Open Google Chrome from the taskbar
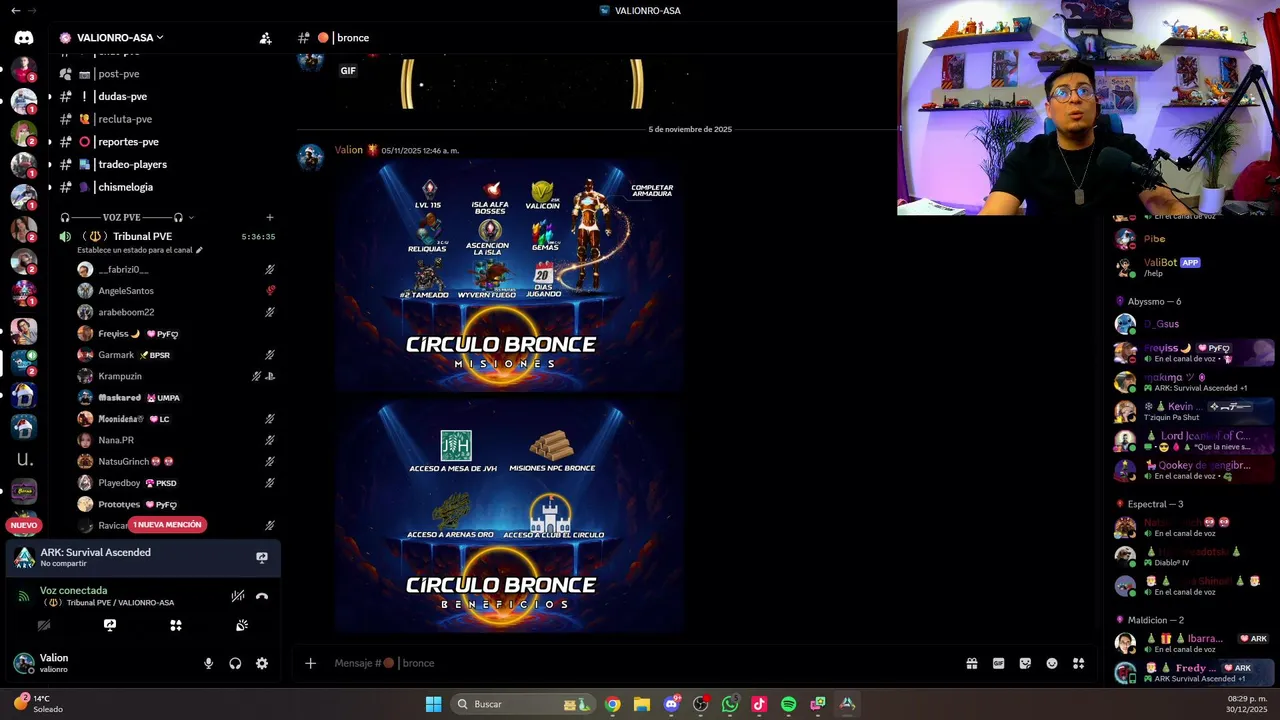The width and height of the screenshot is (1280, 720). (x=612, y=704)
